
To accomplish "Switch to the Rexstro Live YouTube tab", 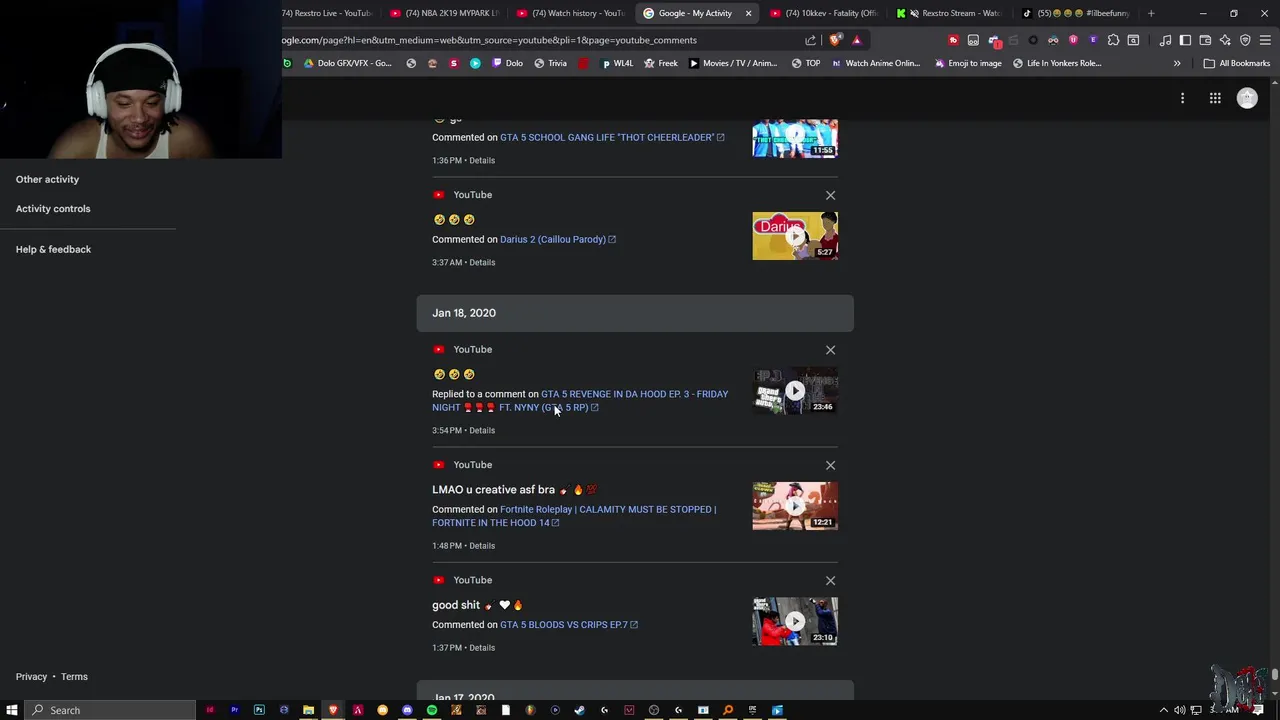I will 326,13.
